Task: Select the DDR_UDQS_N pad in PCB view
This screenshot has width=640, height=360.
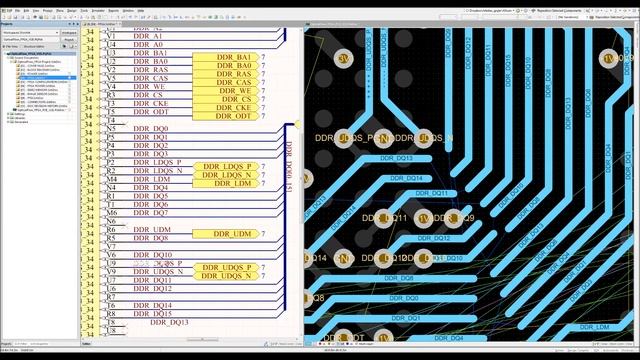Action: pyautogui.click(x=424, y=139)
